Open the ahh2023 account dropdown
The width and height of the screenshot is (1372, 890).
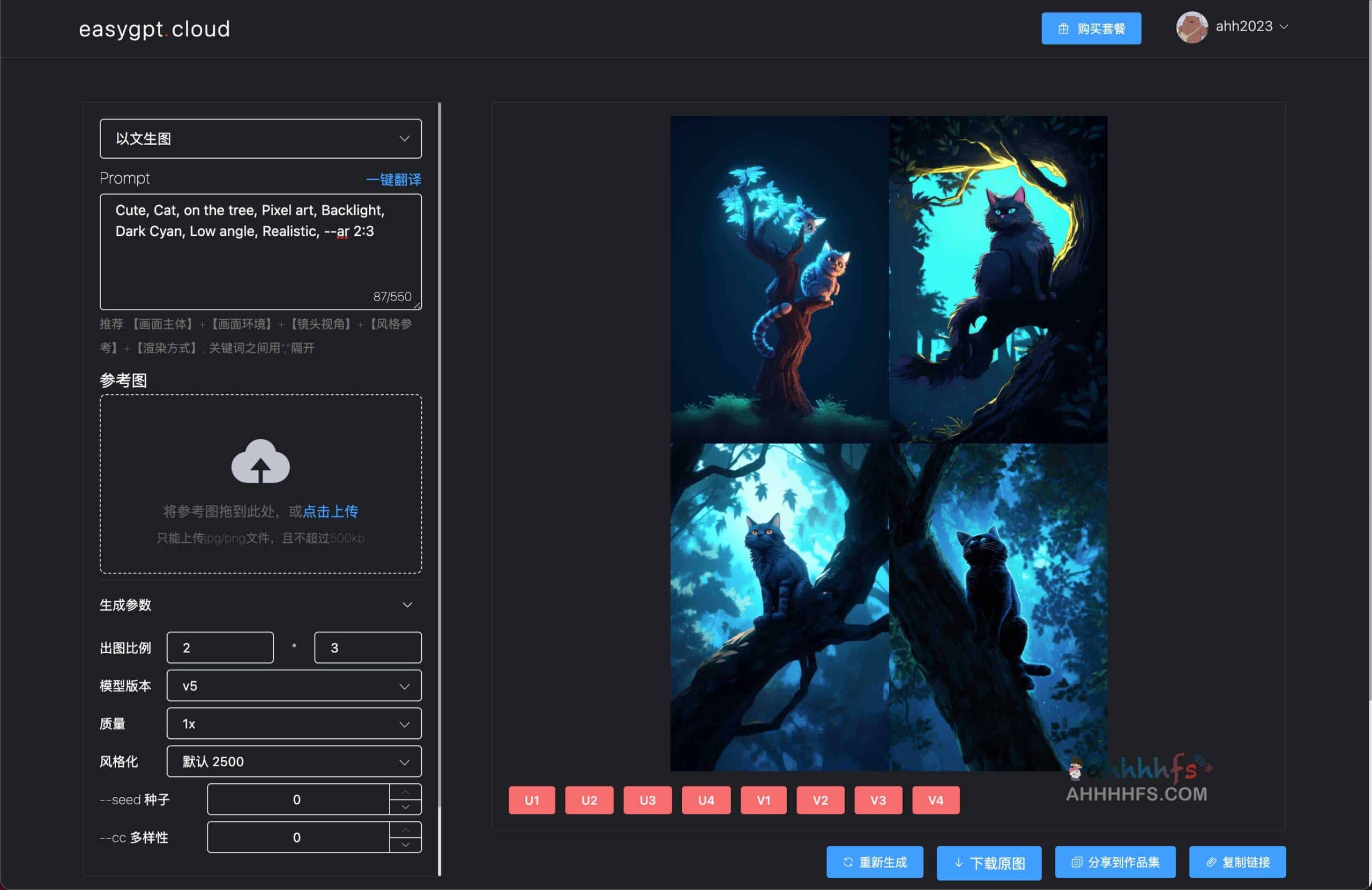click(1251, 26)
